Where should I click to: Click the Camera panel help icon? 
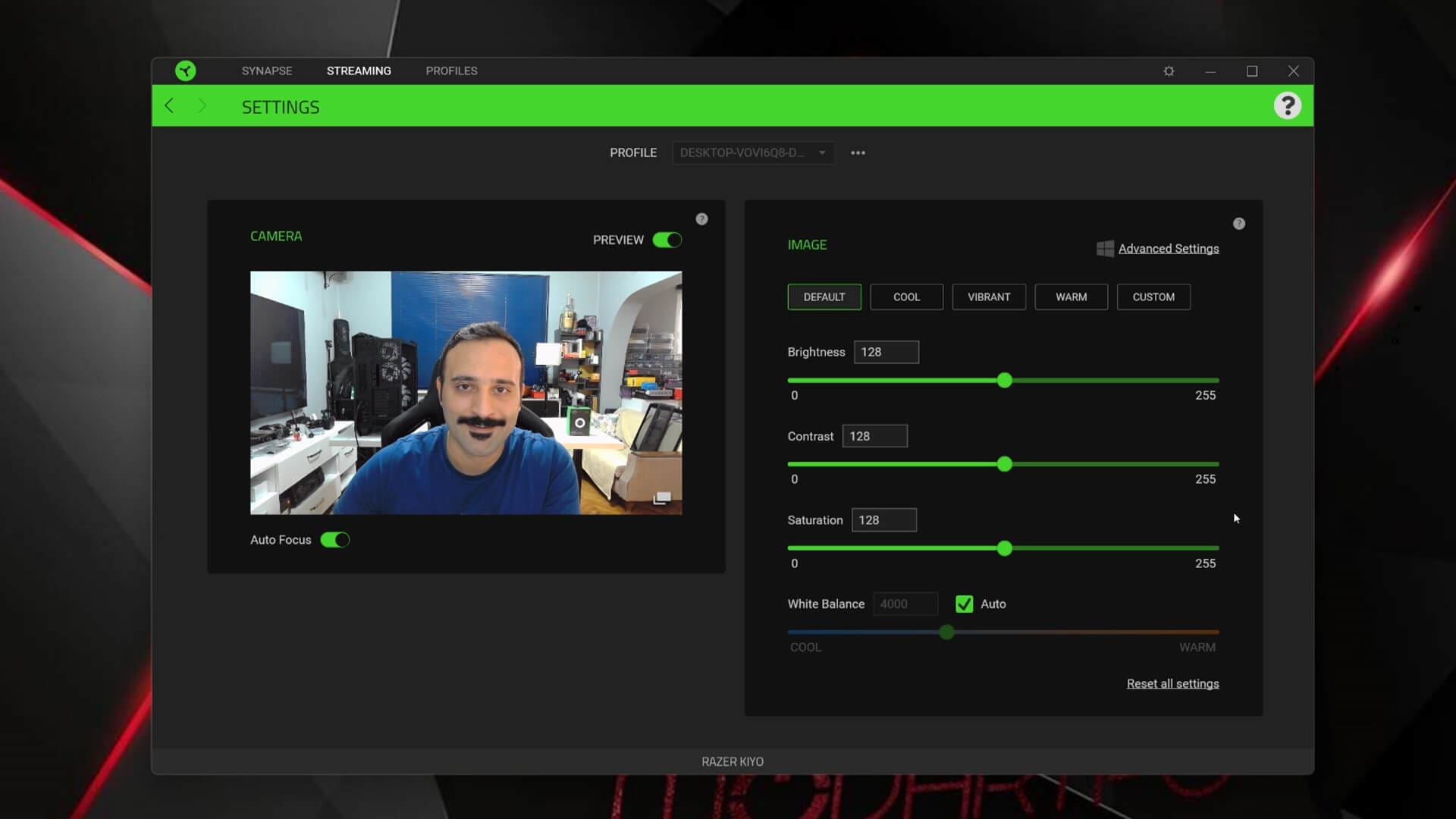701,219
